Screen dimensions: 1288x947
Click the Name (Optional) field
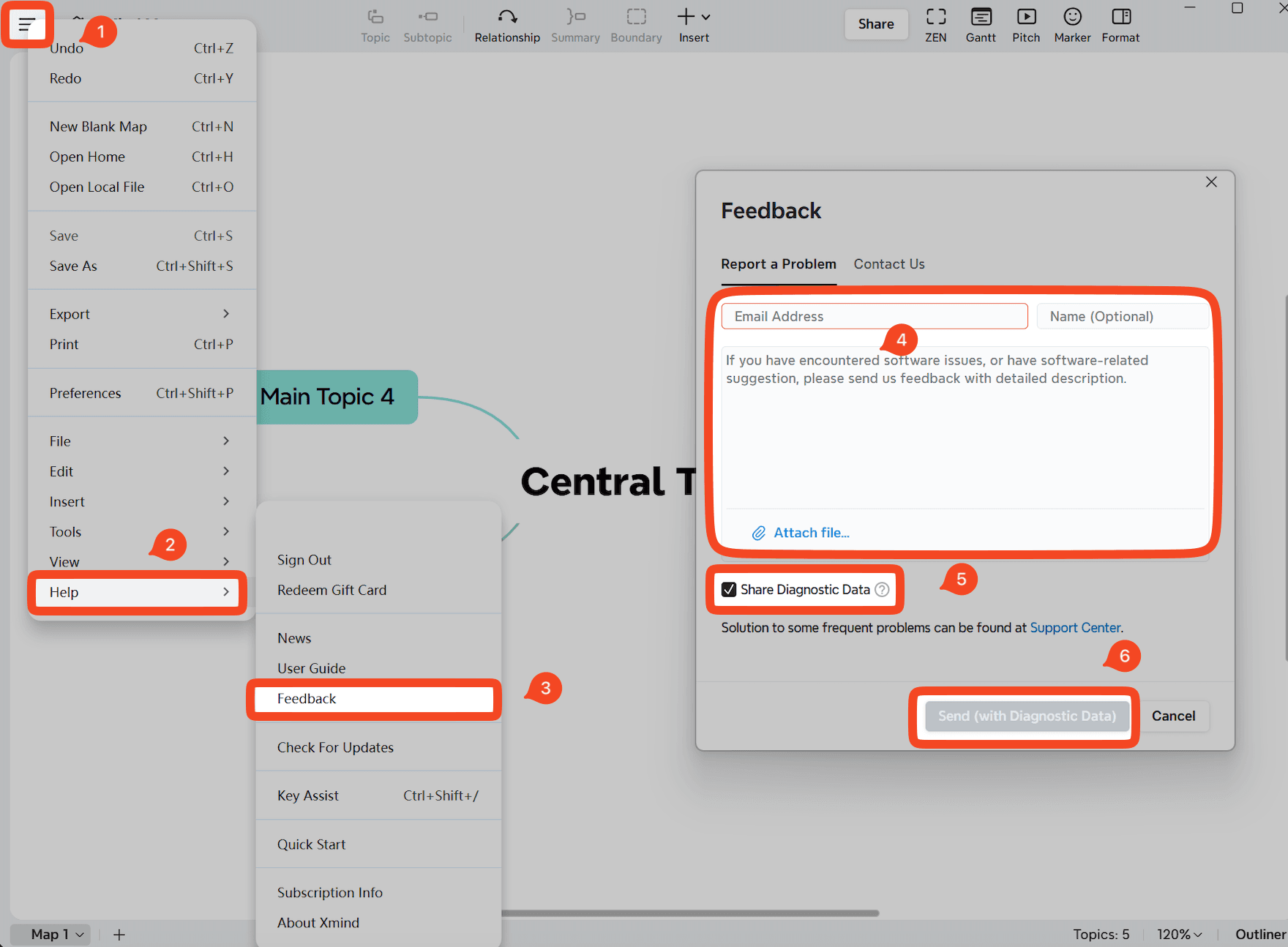click(1123, 316)
